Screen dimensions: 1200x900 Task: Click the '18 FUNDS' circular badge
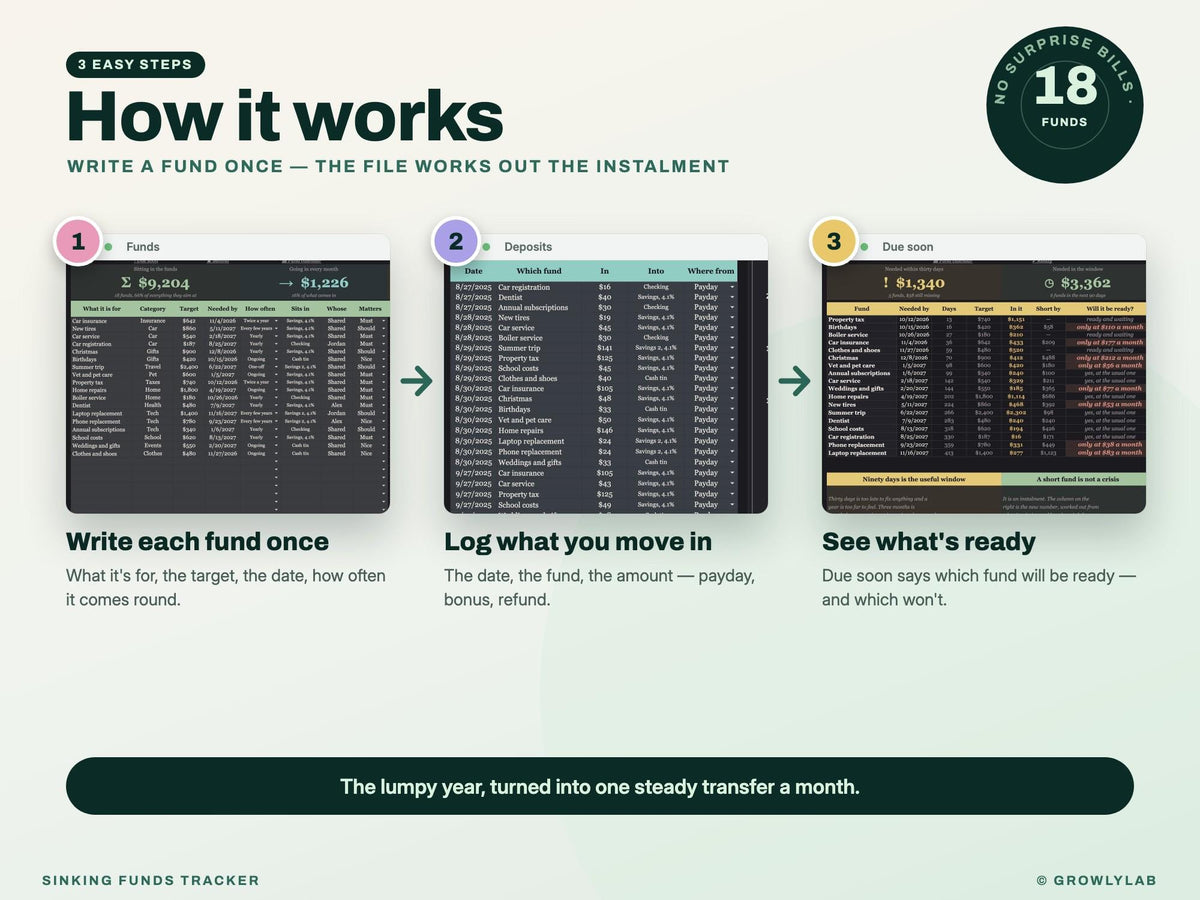point(1065,105)
